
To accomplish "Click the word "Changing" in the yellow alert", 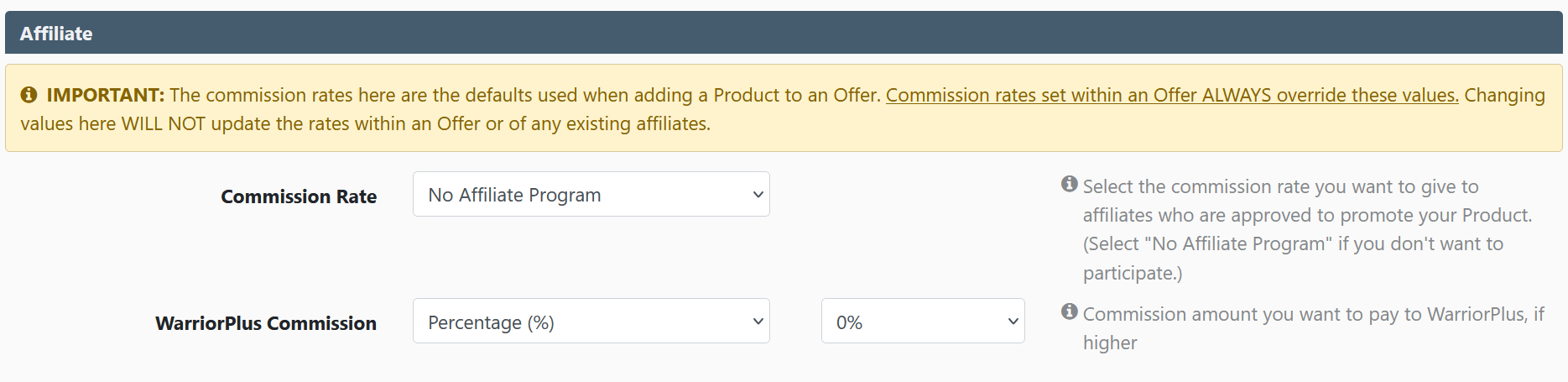I will (x=1504, y=96).
